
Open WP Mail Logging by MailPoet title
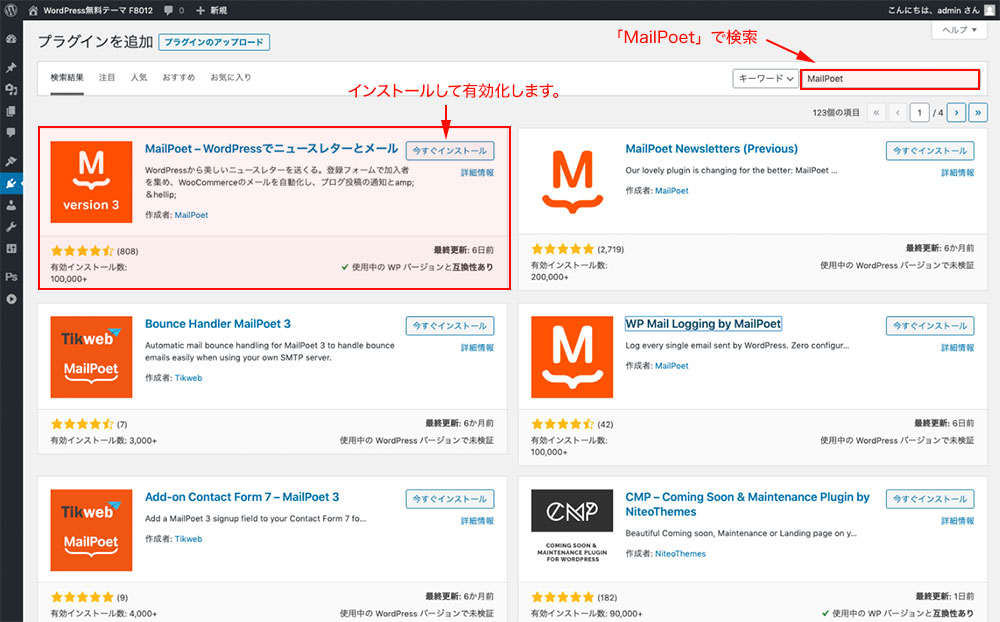(703, 323)
